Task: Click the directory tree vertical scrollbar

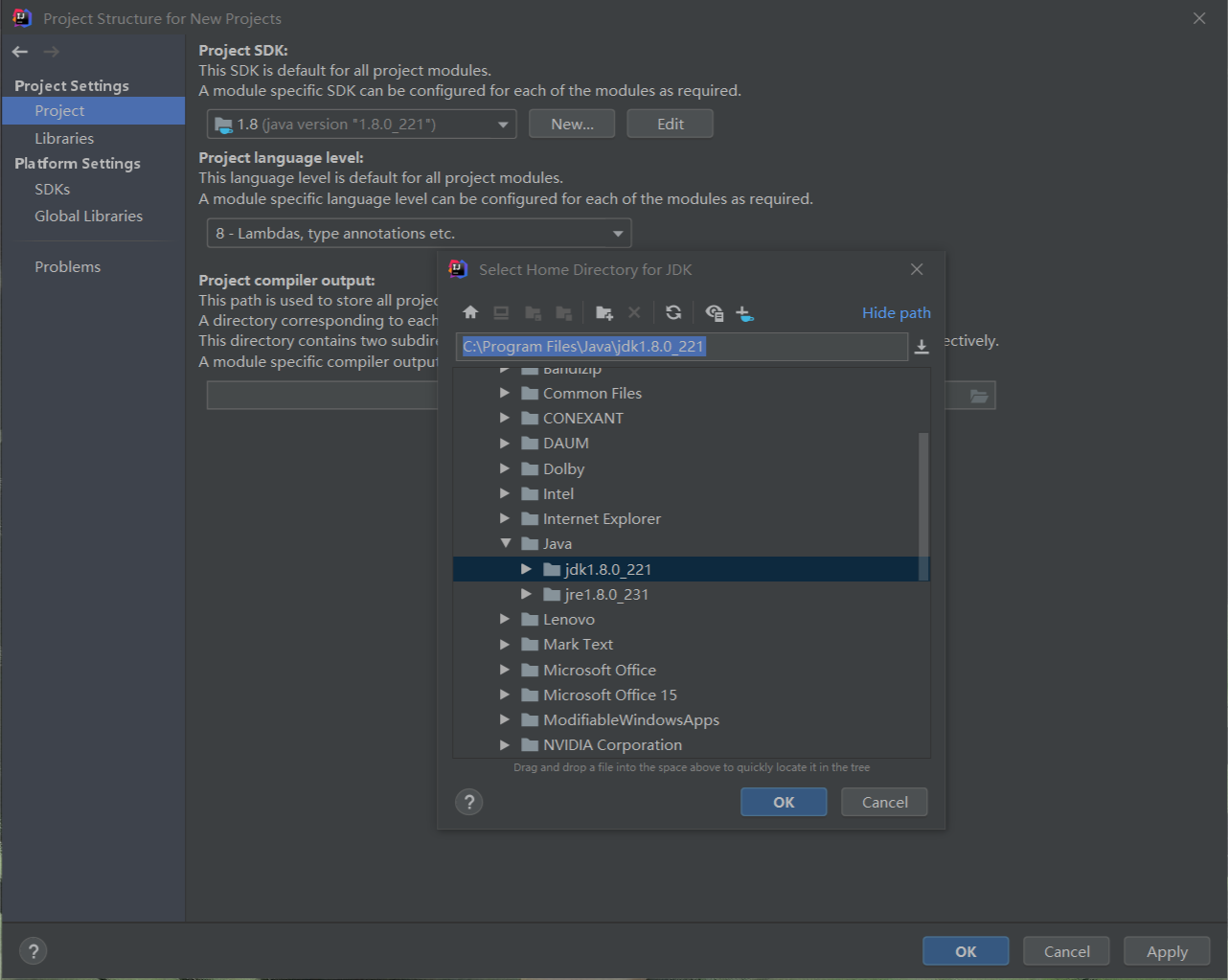Action: click(923, 506)
